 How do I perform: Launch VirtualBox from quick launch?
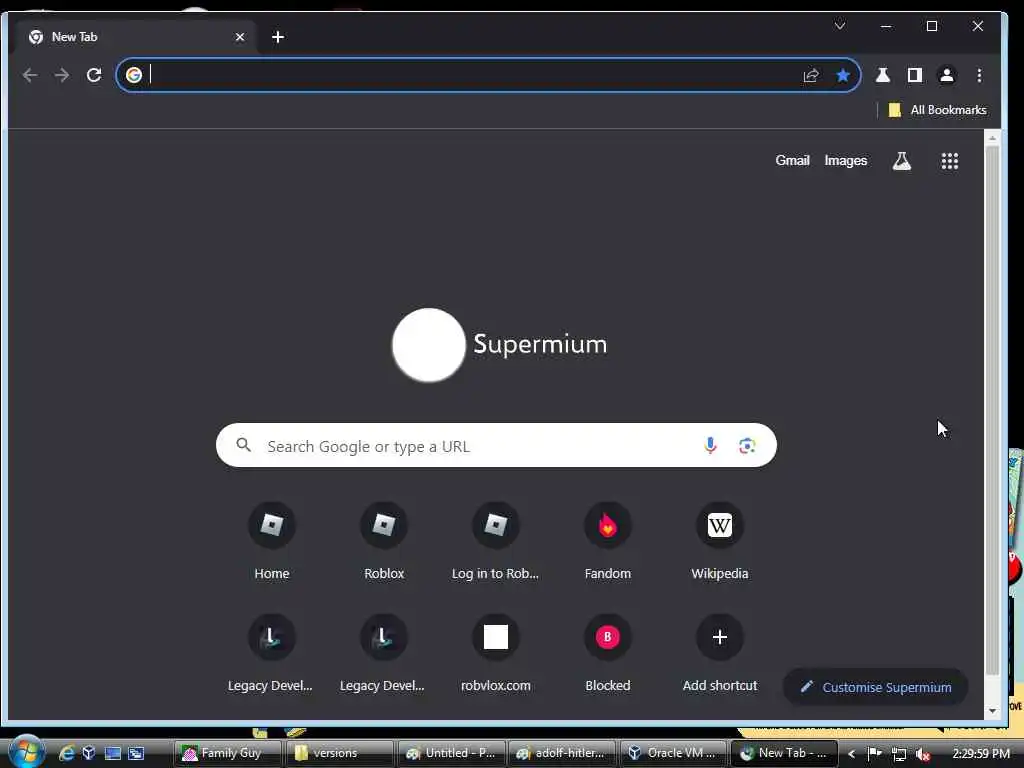[x=89, y=753]
